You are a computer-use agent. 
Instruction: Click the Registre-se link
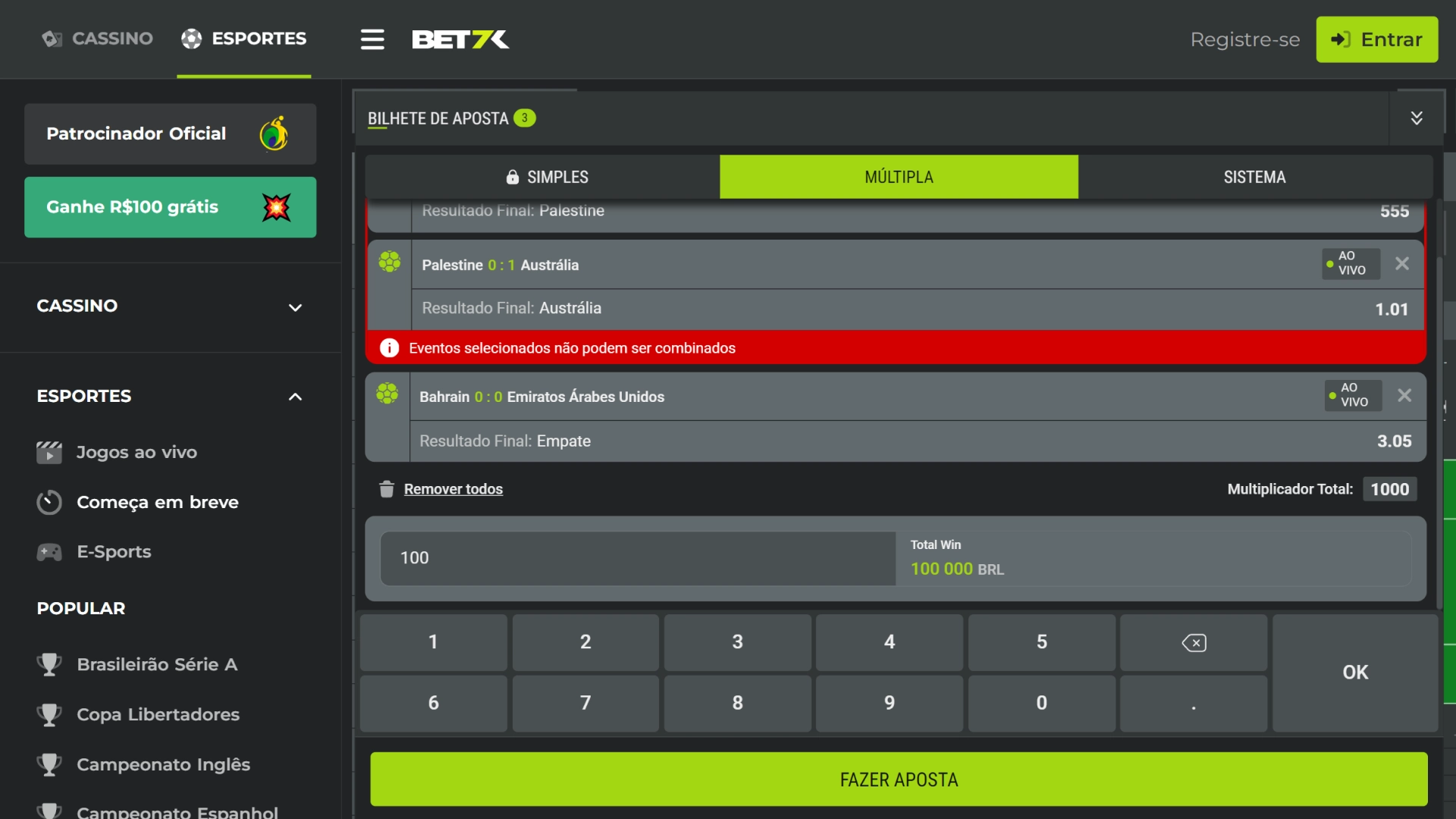1245,39
